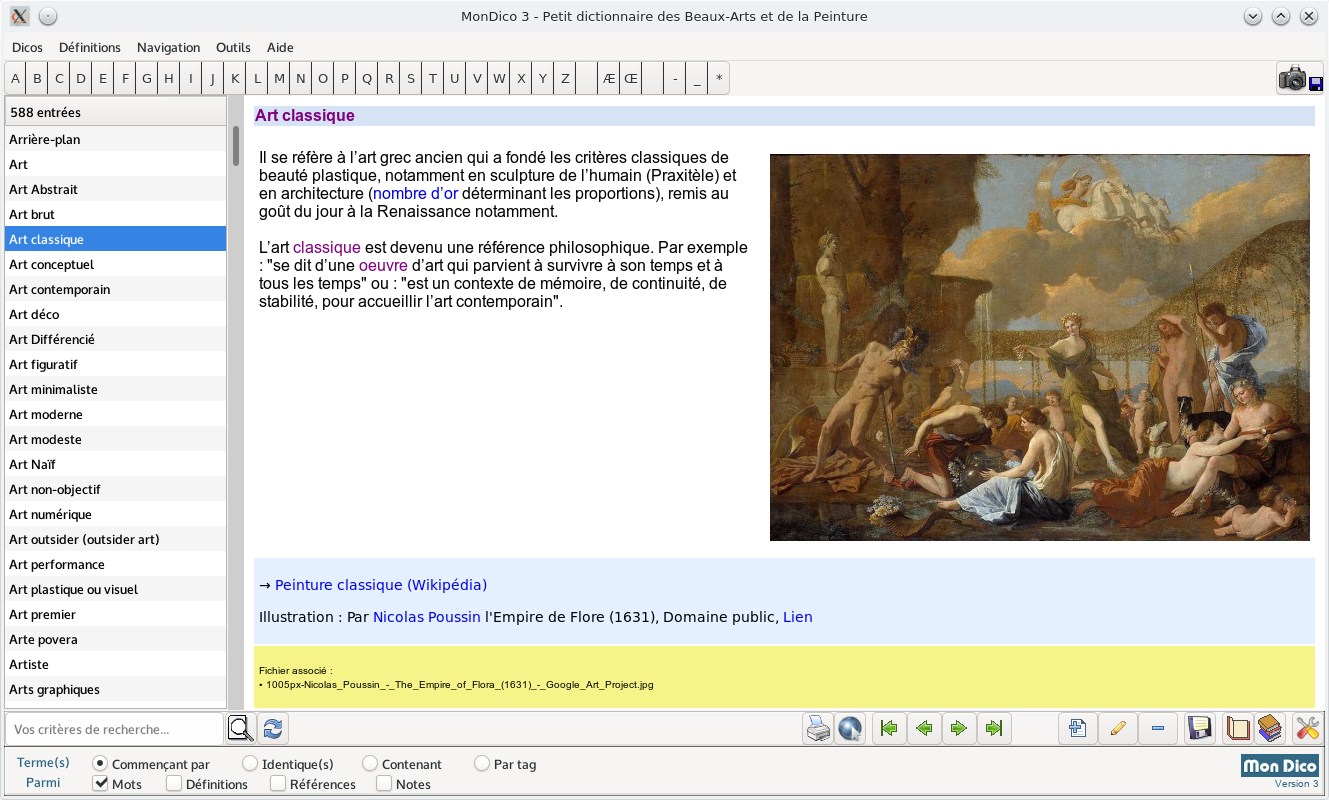
Task: Click the Empire of Flora painting image
Action: click(1040, 347)
